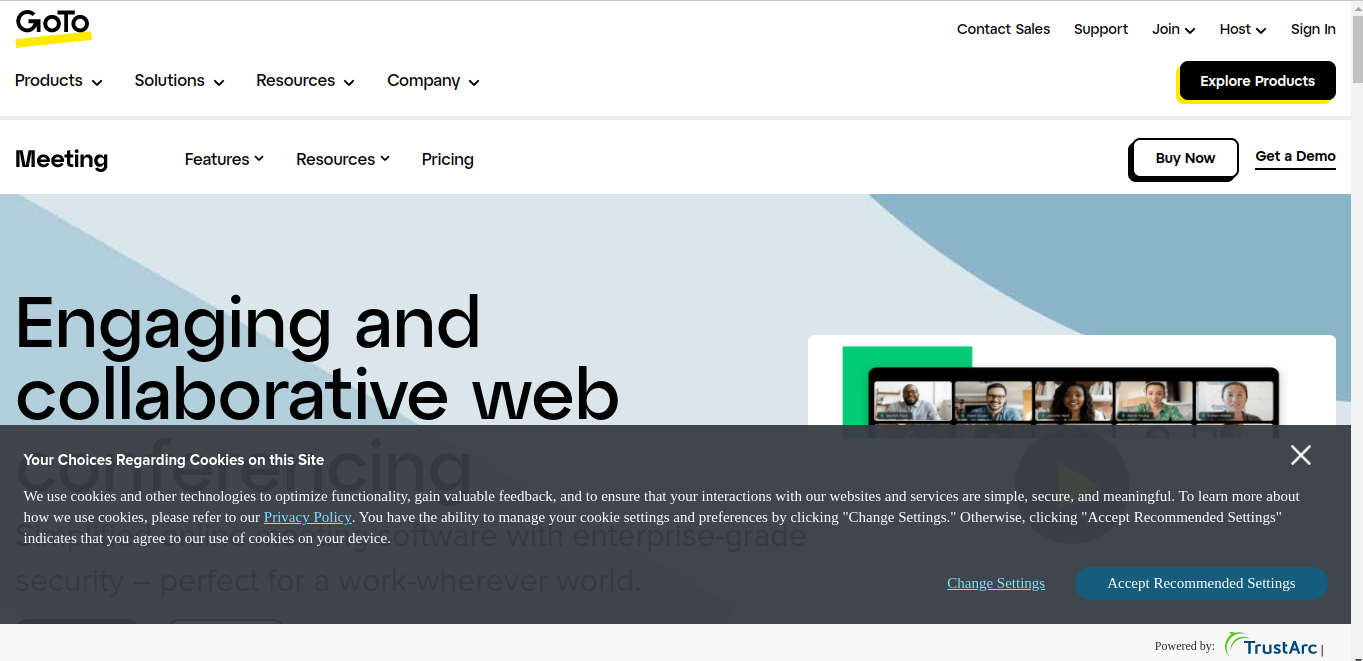
Task: Open Resources menu in Meeting bar
Action: [x=343, y=159]
